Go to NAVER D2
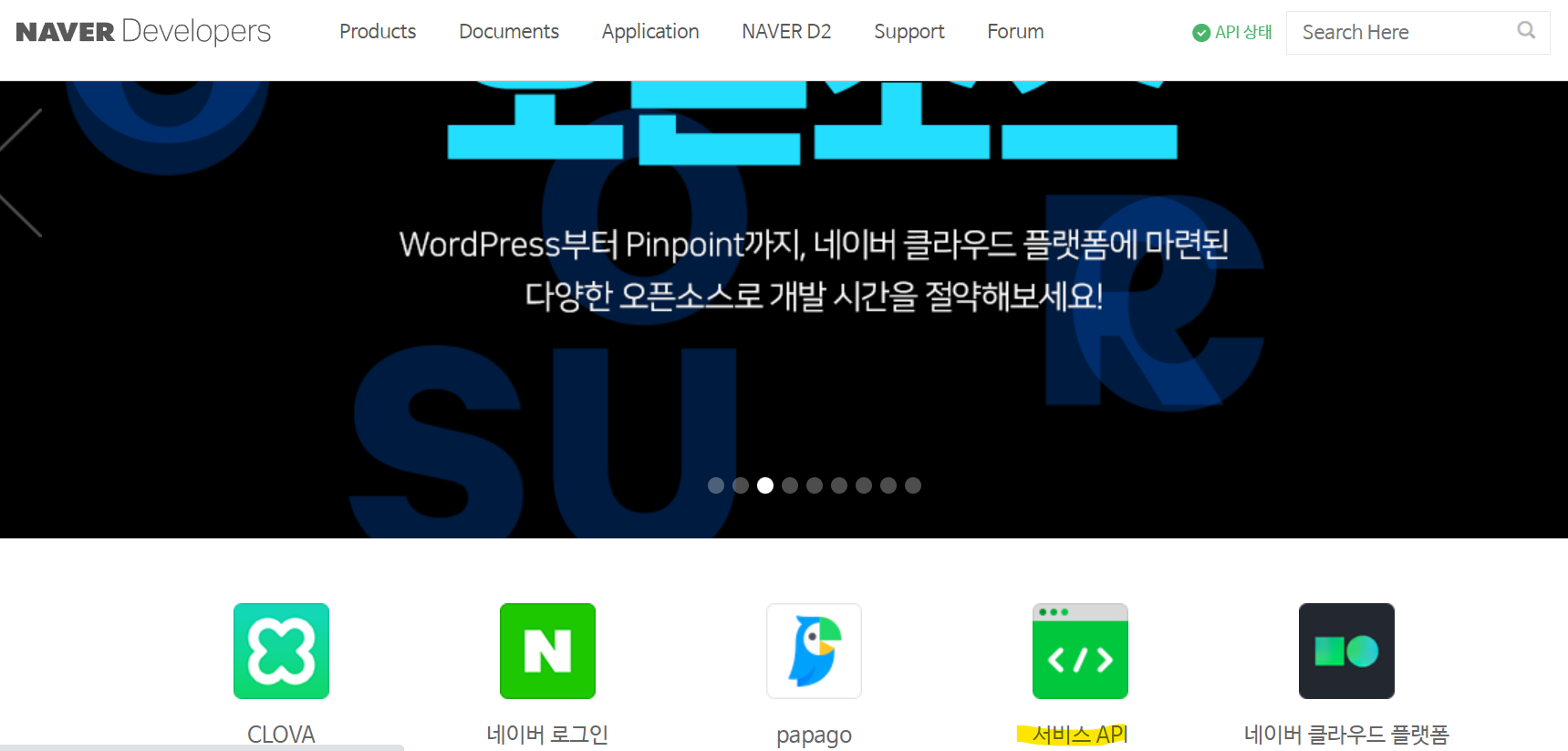Screen dimensions: 1568x751 point(786,32)
